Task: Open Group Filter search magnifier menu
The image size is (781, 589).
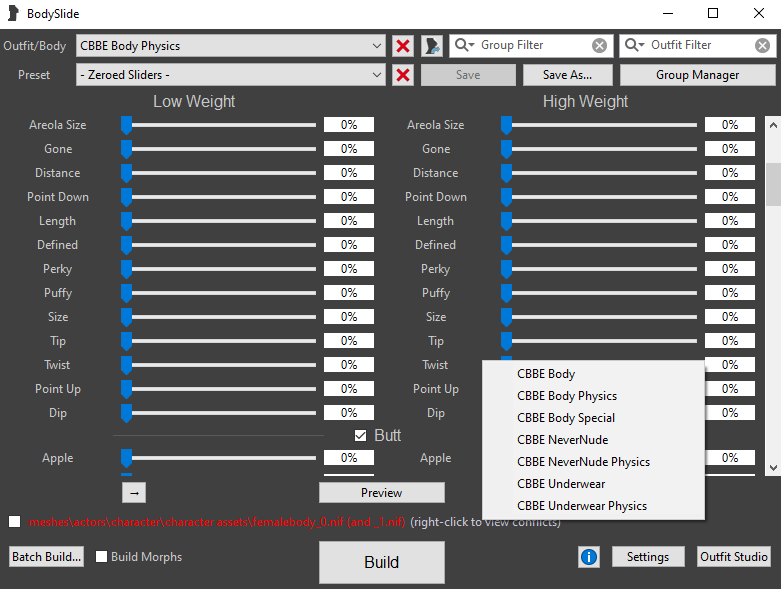Action: pos(464,45)
